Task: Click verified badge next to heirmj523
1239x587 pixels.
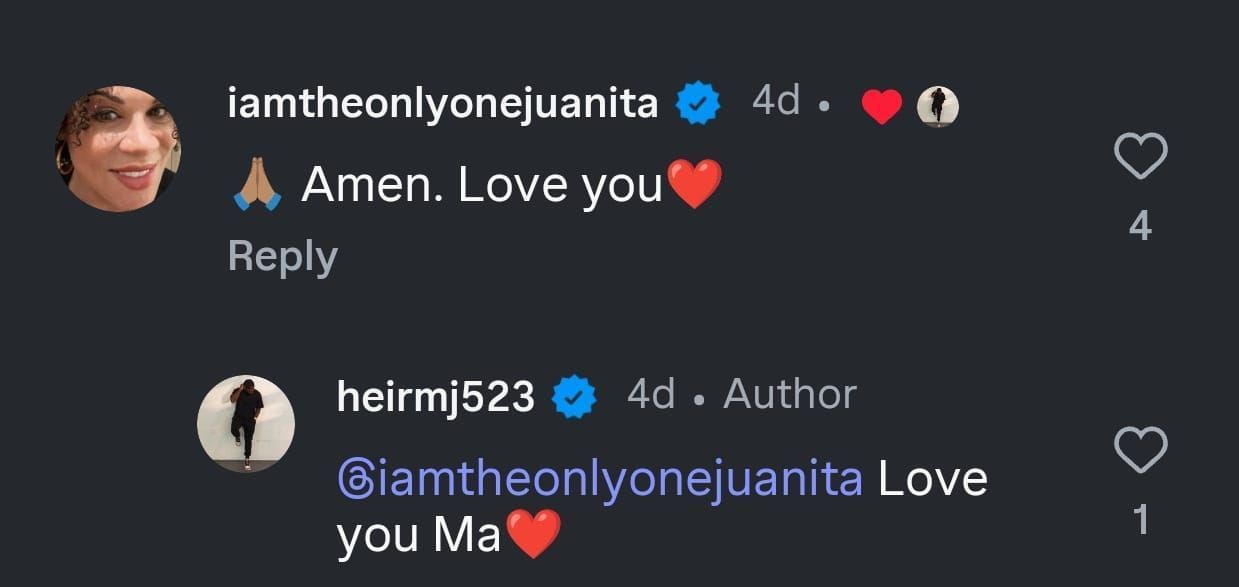Action: click(x=575, y=397)
